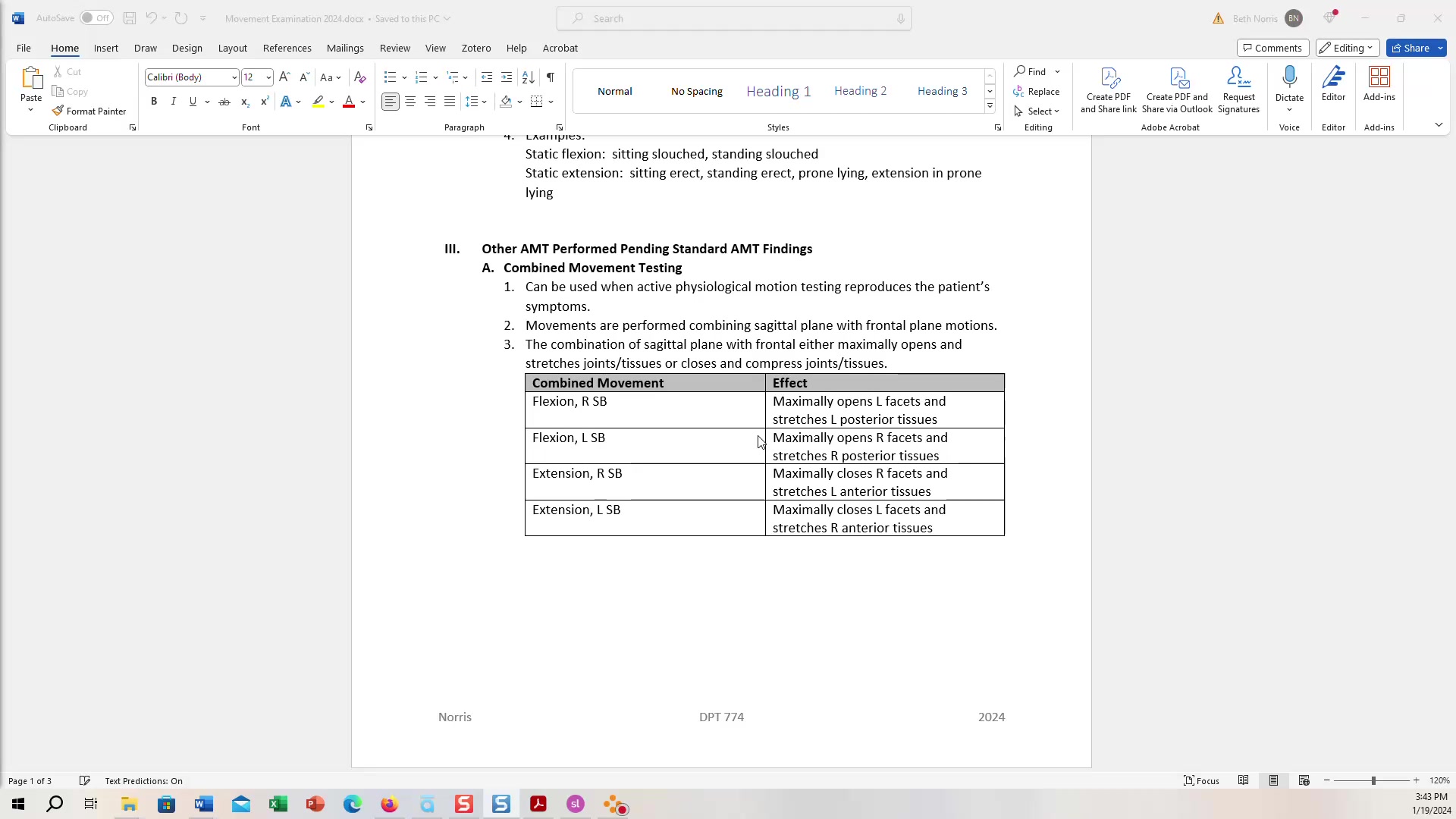Screen dimensions: 1456x819
Task: Open line and paragraph spacing options
Action: 476,101
